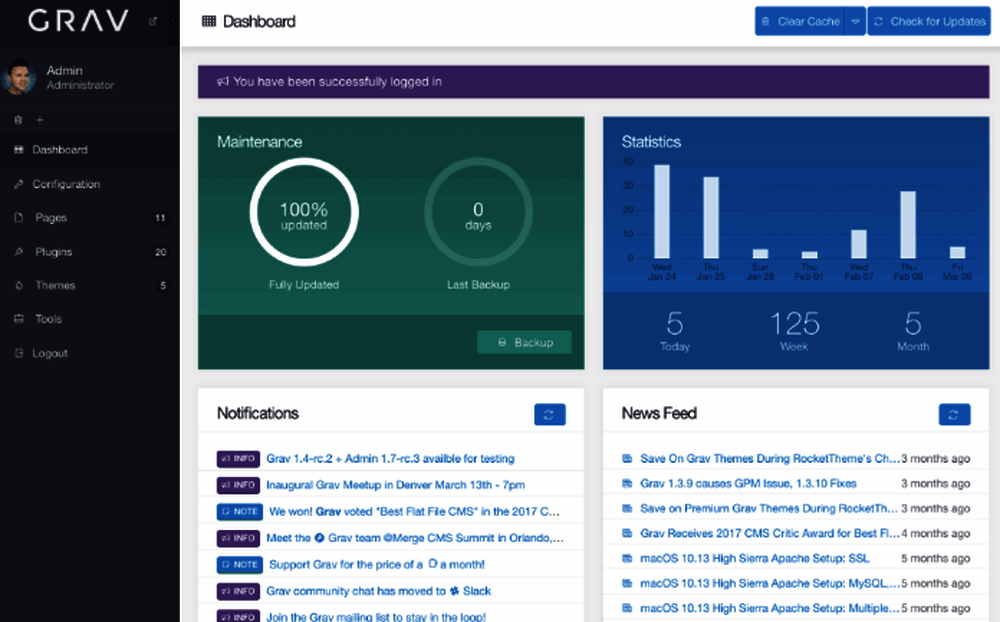
Task: Expand the Clear Cache dropdown arrow
Action: pyautogui.click(x=854, y=21)
